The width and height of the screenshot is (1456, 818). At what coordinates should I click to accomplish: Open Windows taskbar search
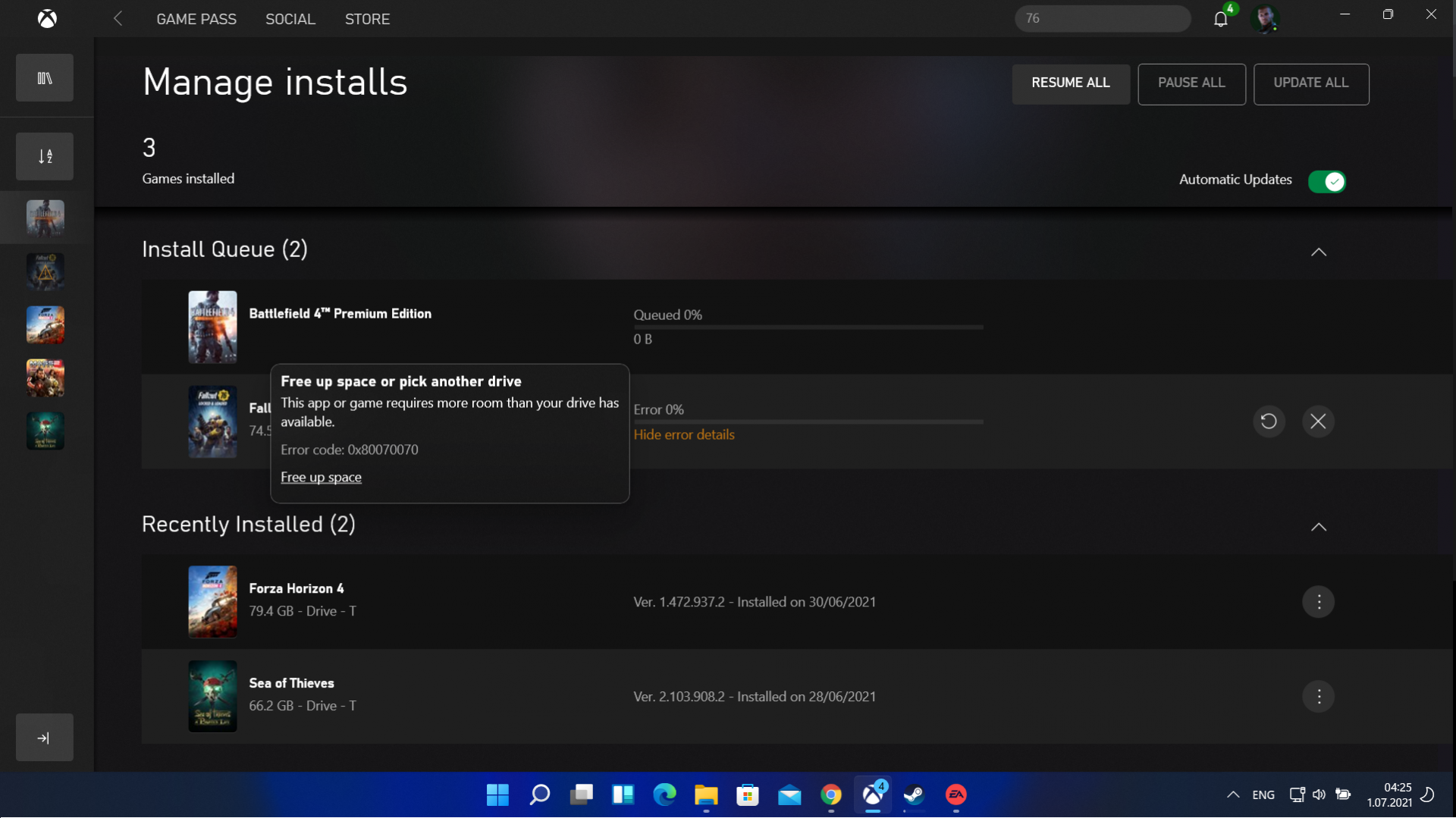[x=539, y=794]
